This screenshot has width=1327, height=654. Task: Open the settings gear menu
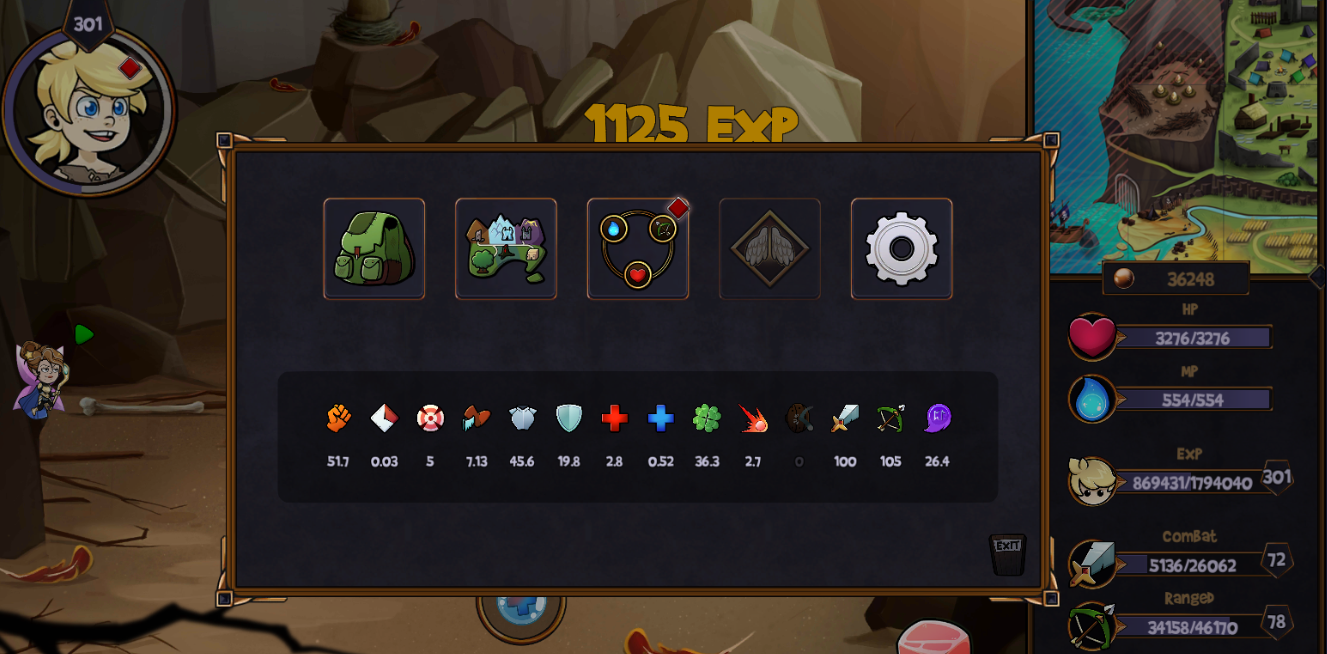(902, 249)
